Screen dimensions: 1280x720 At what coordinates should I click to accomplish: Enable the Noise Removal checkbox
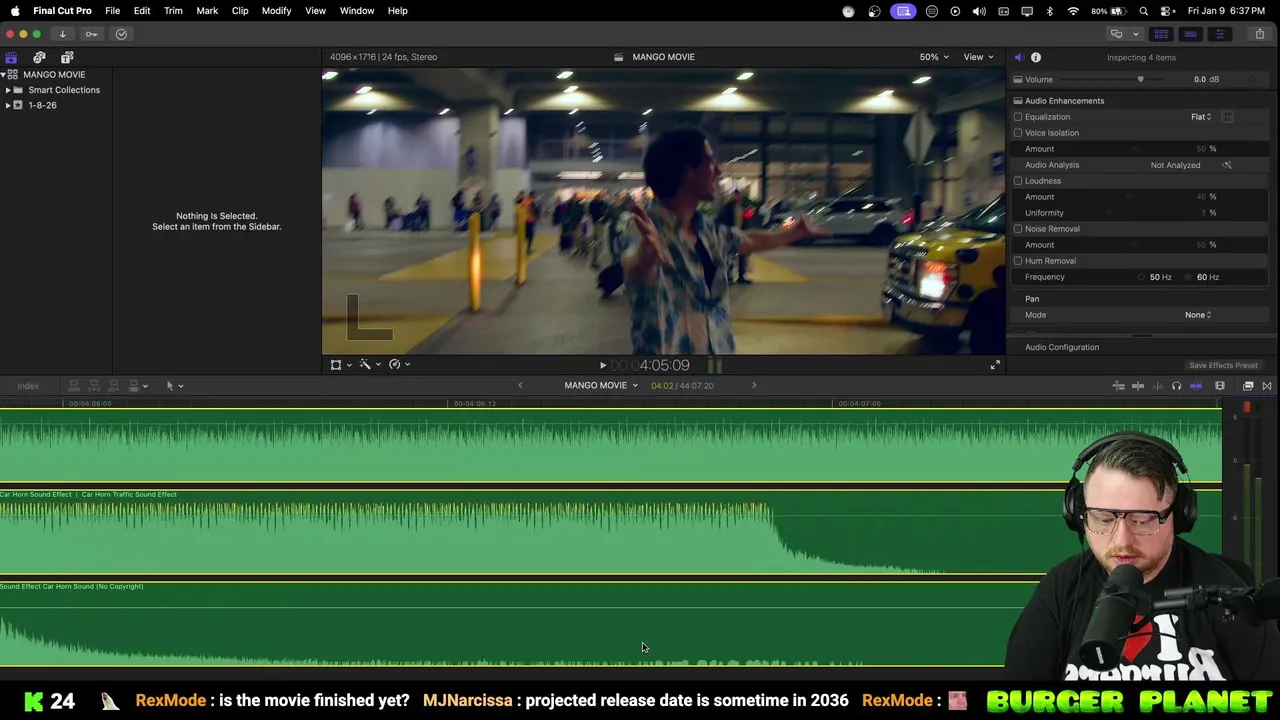(1018, 229)
